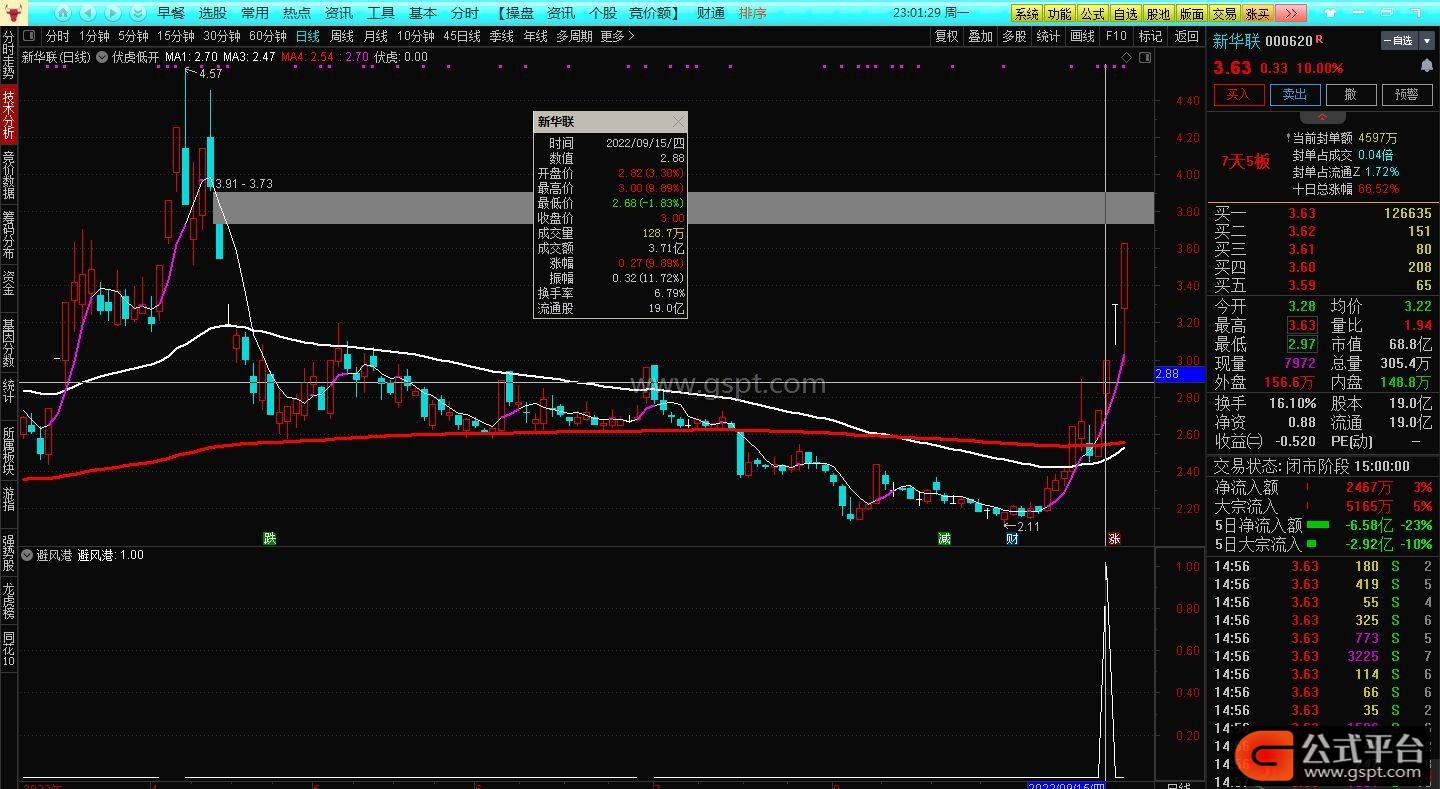
Task: Open the 热点 menu
Action: pyautogui.click(x=297, y=13)
